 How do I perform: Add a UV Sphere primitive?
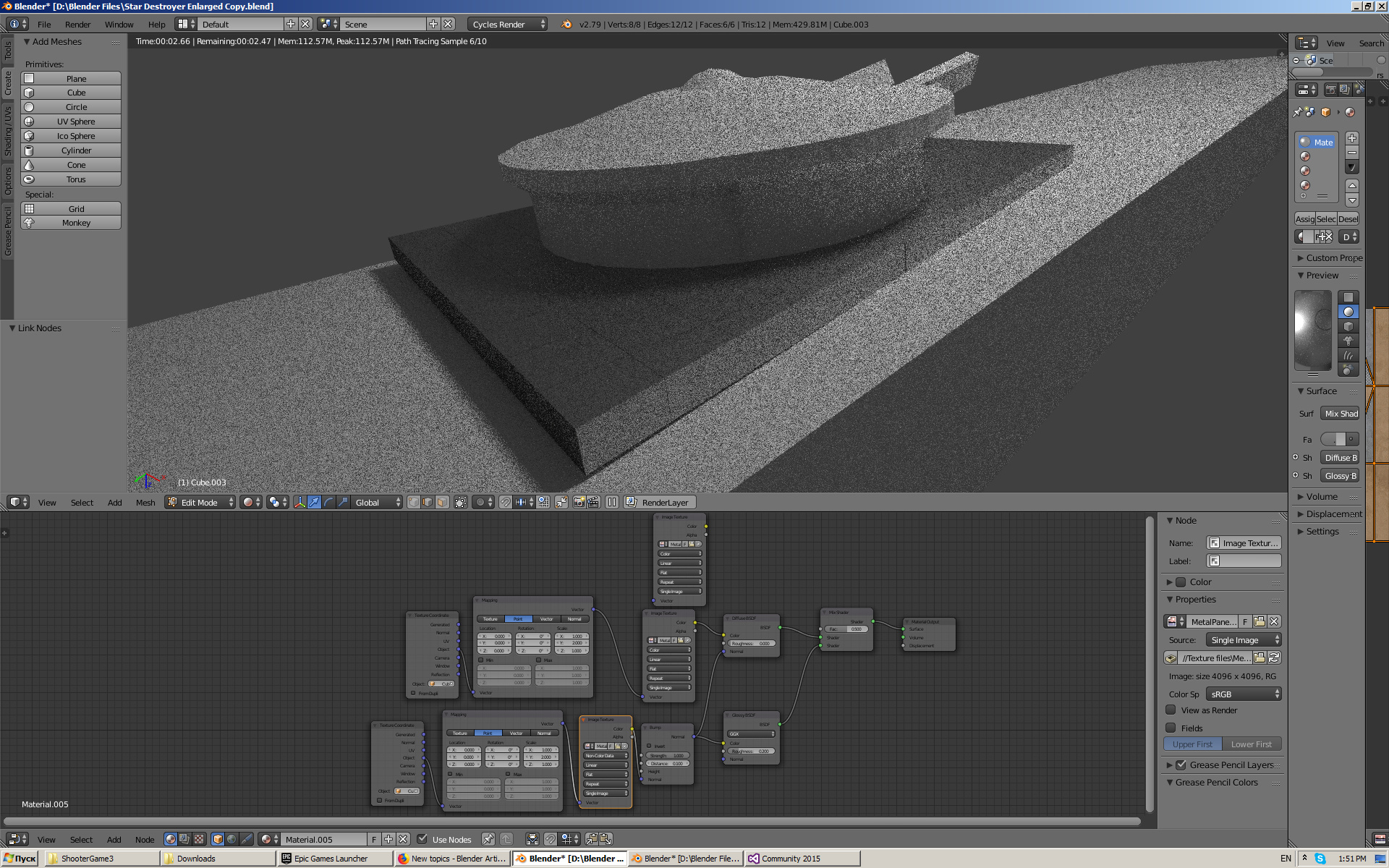pos(71,122)
